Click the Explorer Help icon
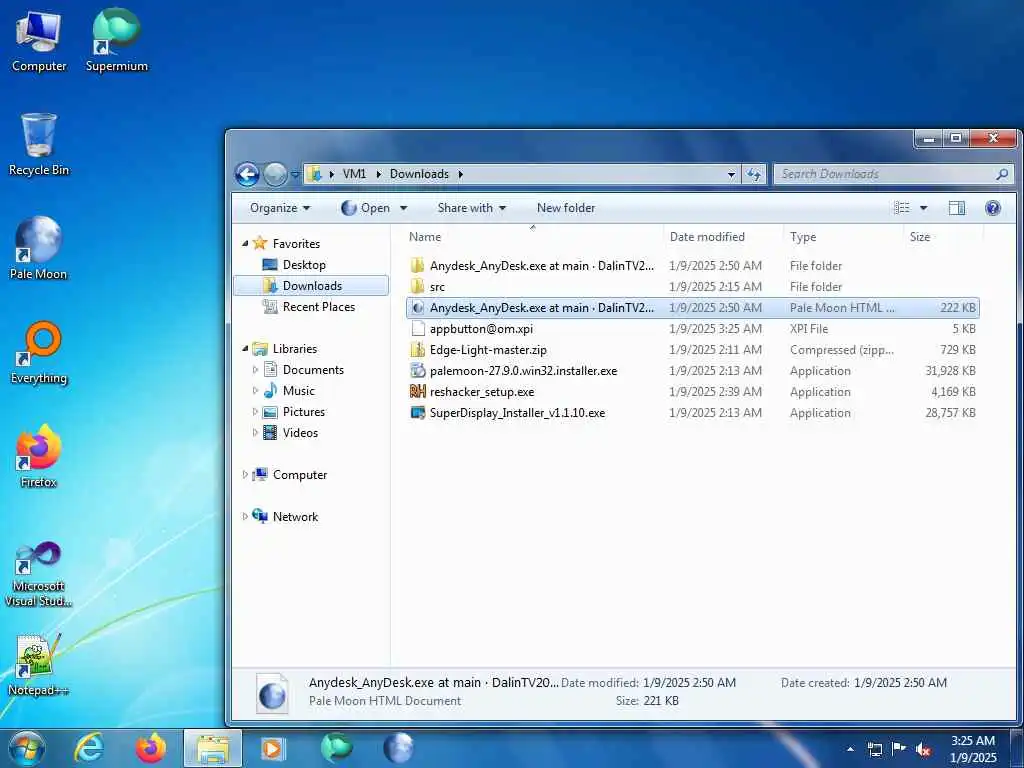The image size is (1024, 768). pos(993,208)
